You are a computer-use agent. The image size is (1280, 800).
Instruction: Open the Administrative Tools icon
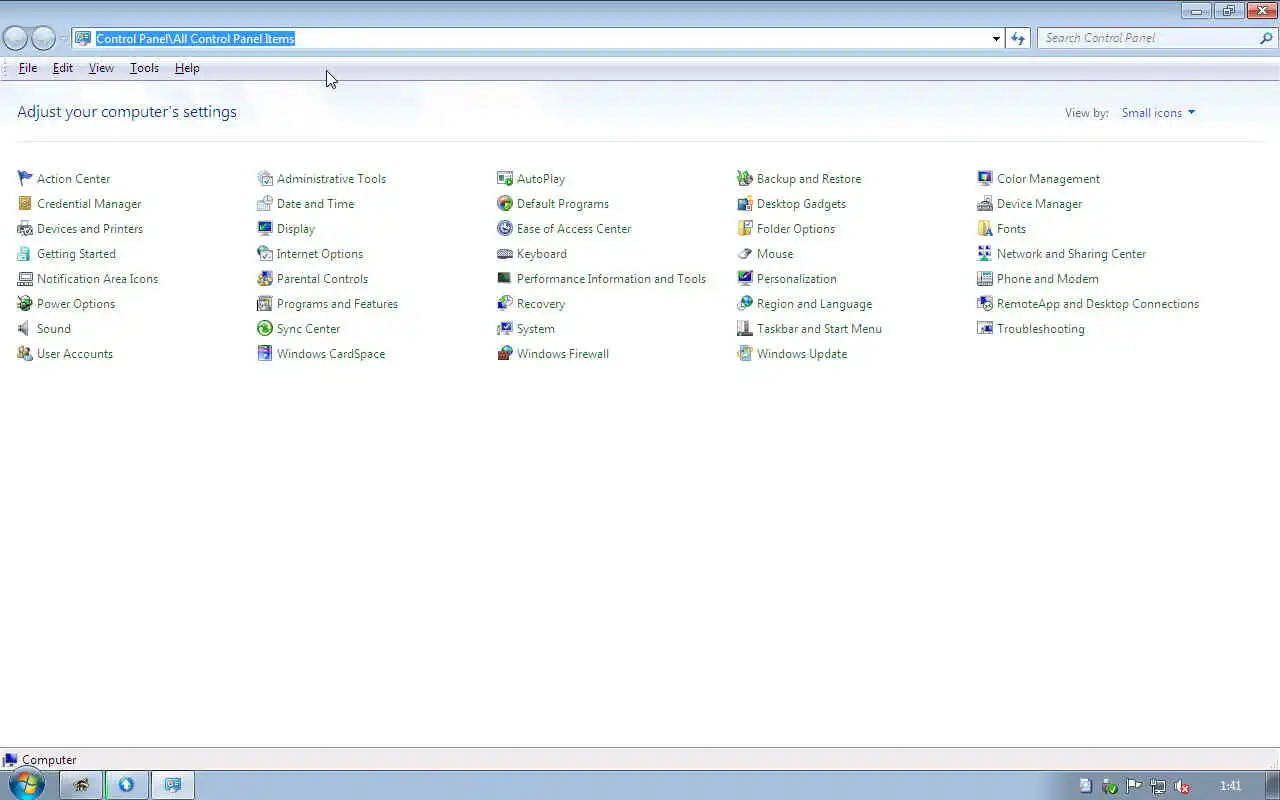(265, 179)
